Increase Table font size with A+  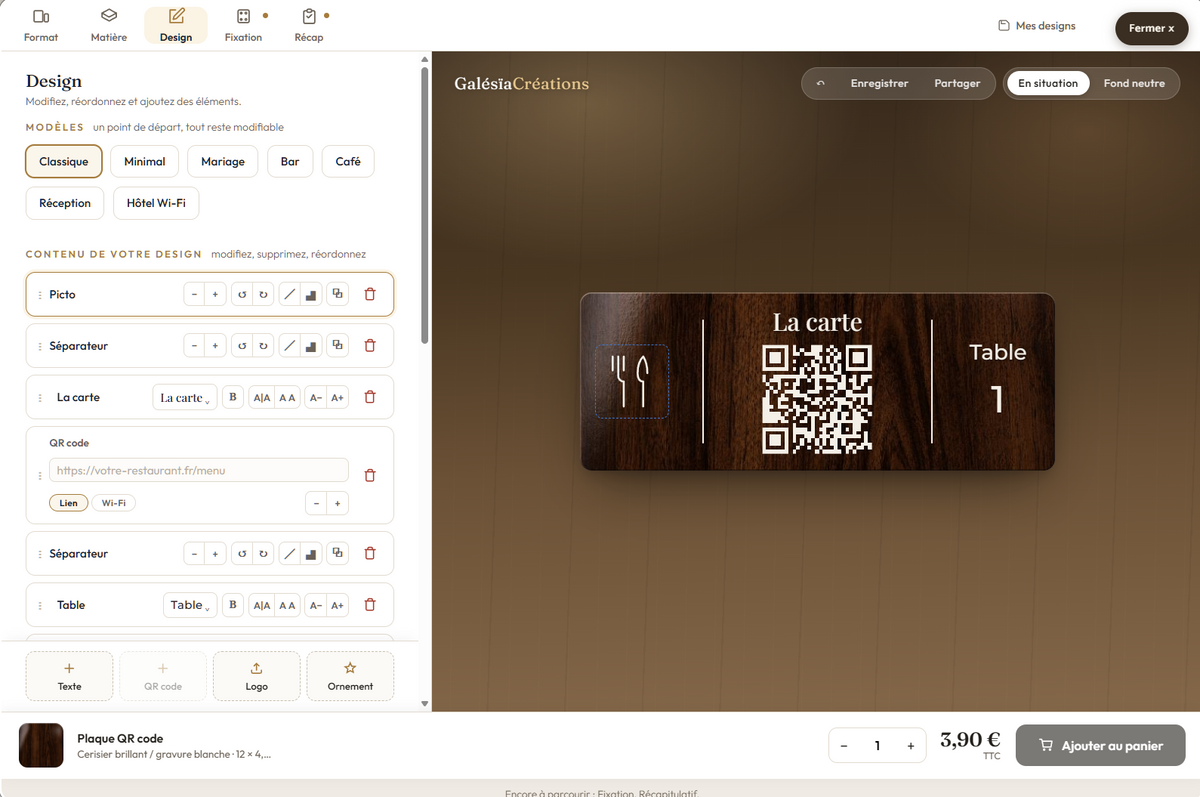338,605
